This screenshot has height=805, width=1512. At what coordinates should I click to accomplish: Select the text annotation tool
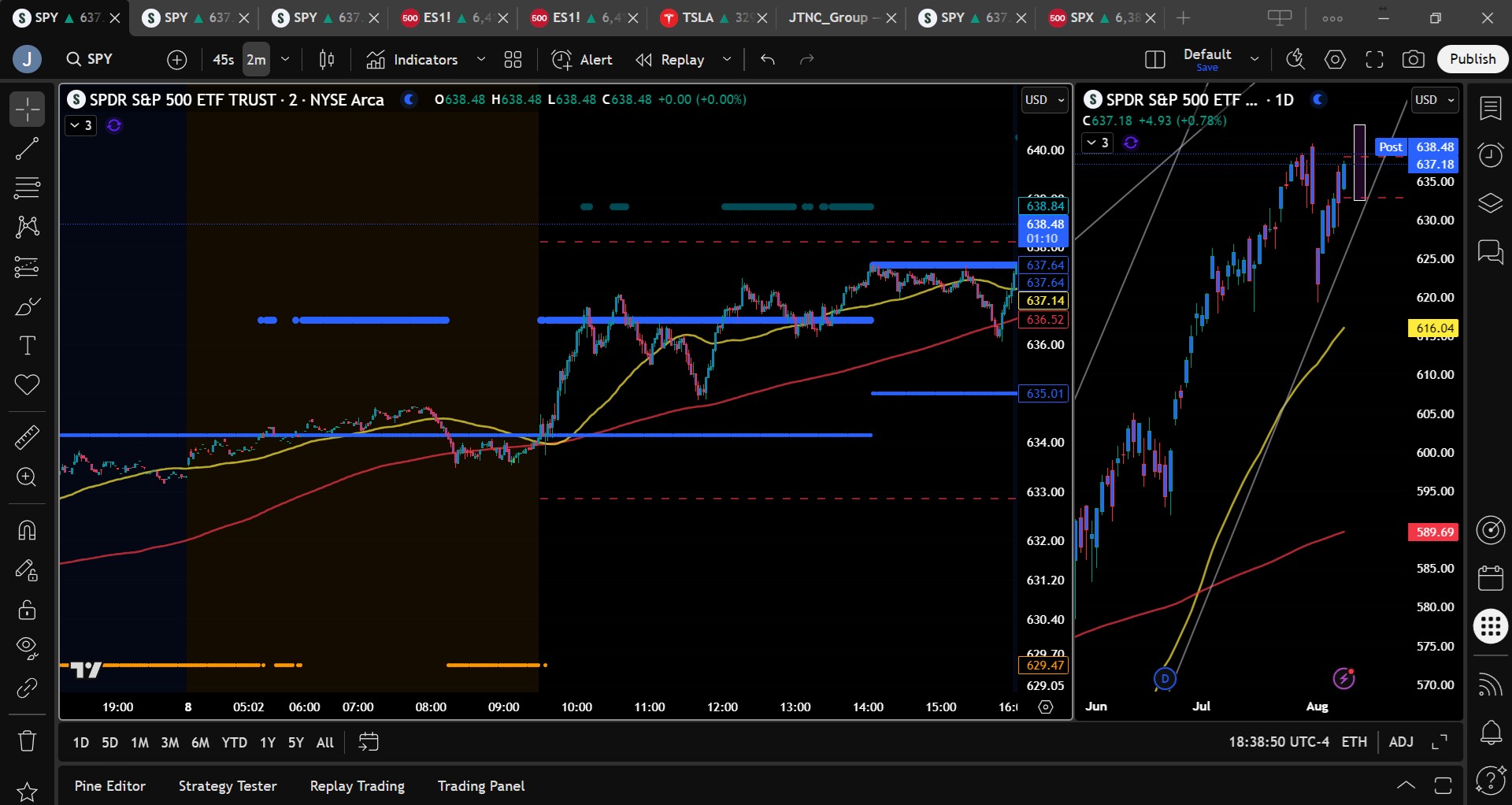[x=27, y=346]
